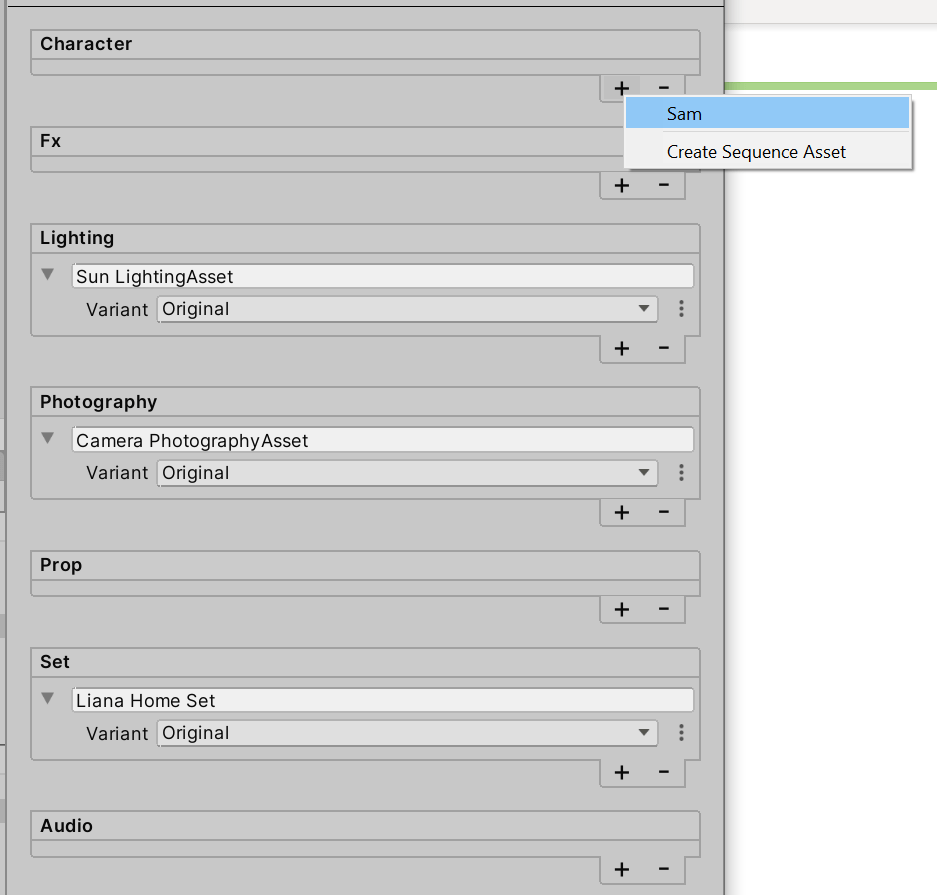Collapse the Camera PhotographyAsset foldout triangle
The width and height of the screenshot is (937, 895).
coord(48,439)
